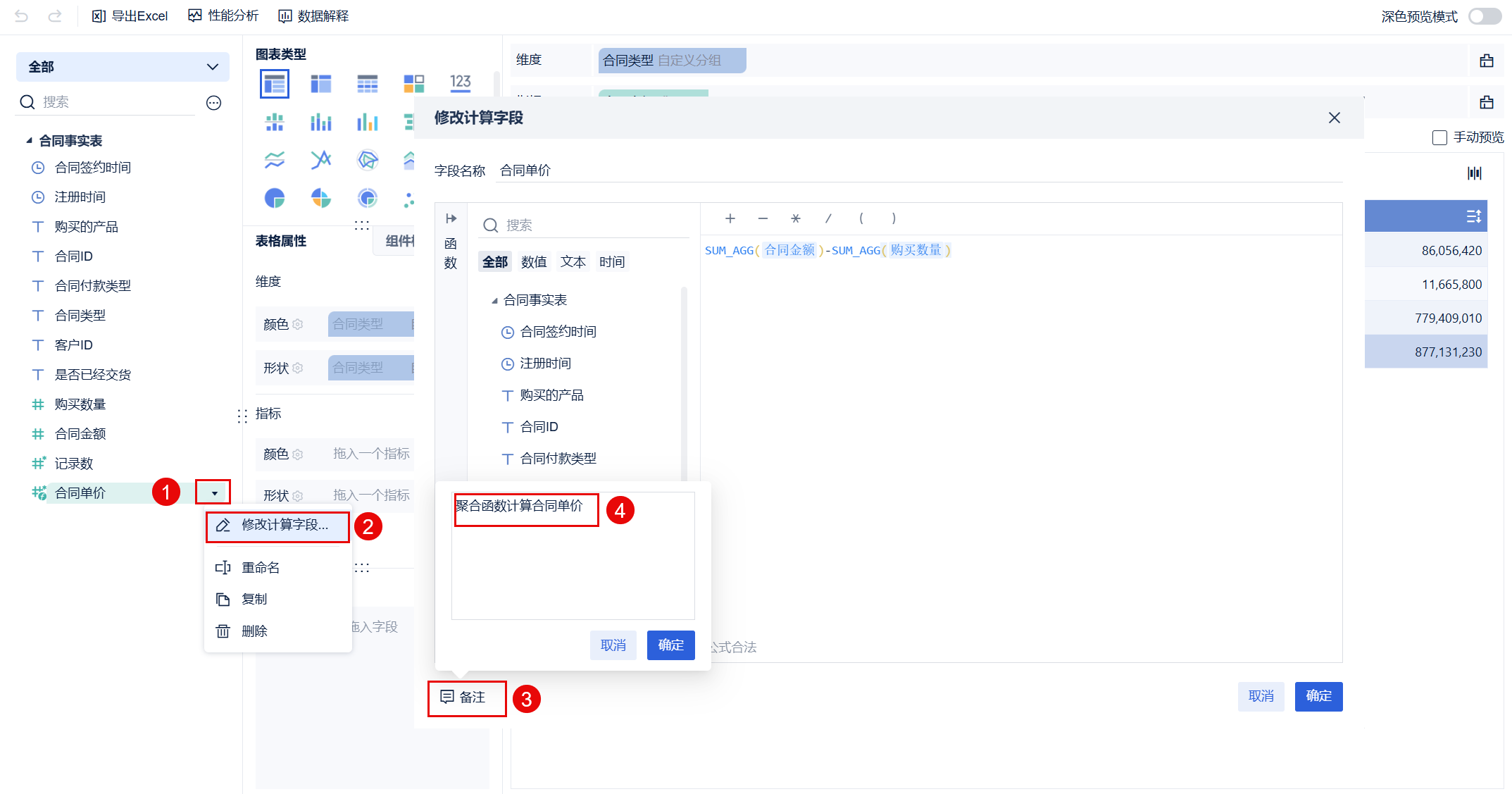Click the blue 确定 button in remark popup
This screenshot has height=794, width=1512.
[x=670, y=645]
